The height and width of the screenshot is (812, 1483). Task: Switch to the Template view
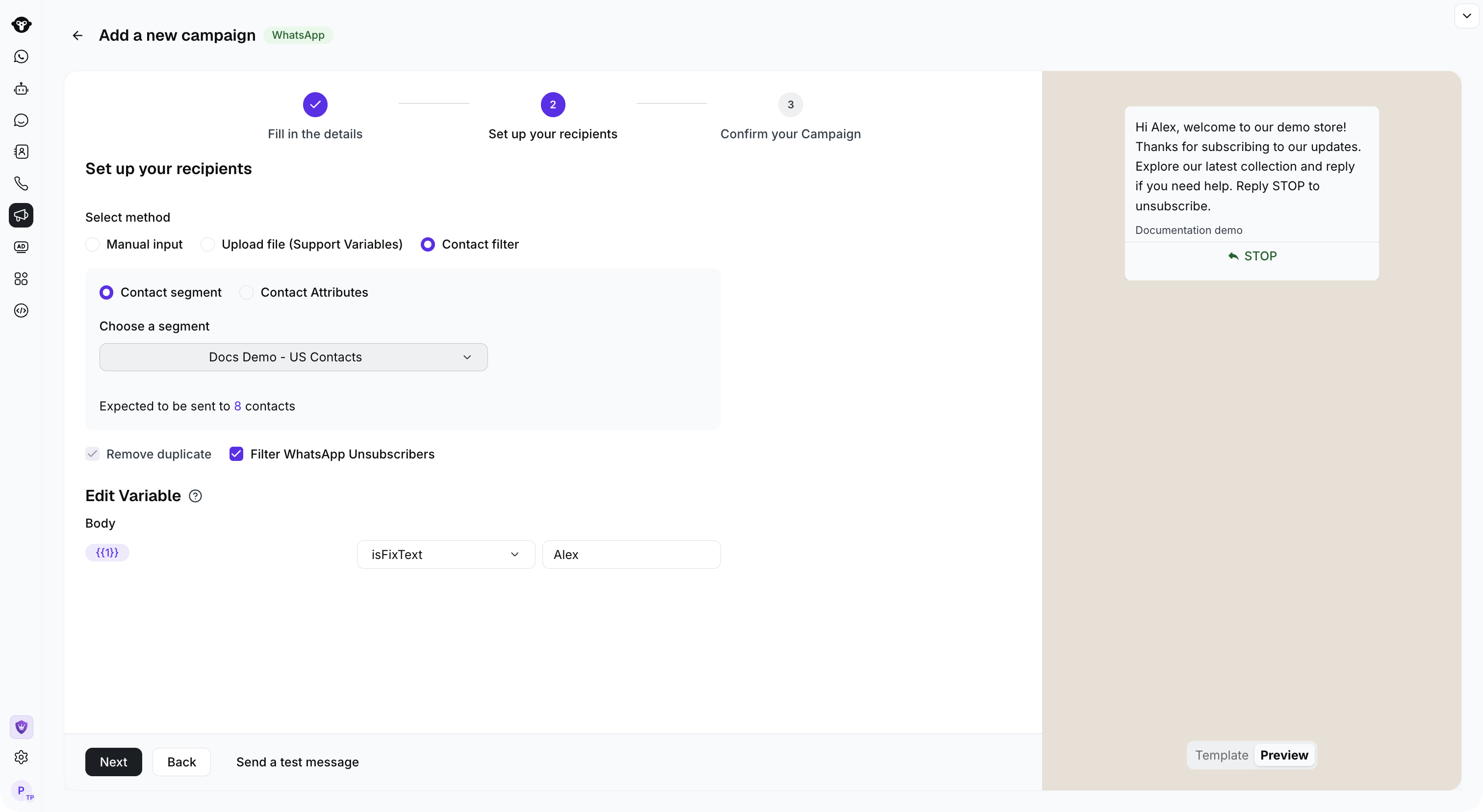pos(1222,755)
